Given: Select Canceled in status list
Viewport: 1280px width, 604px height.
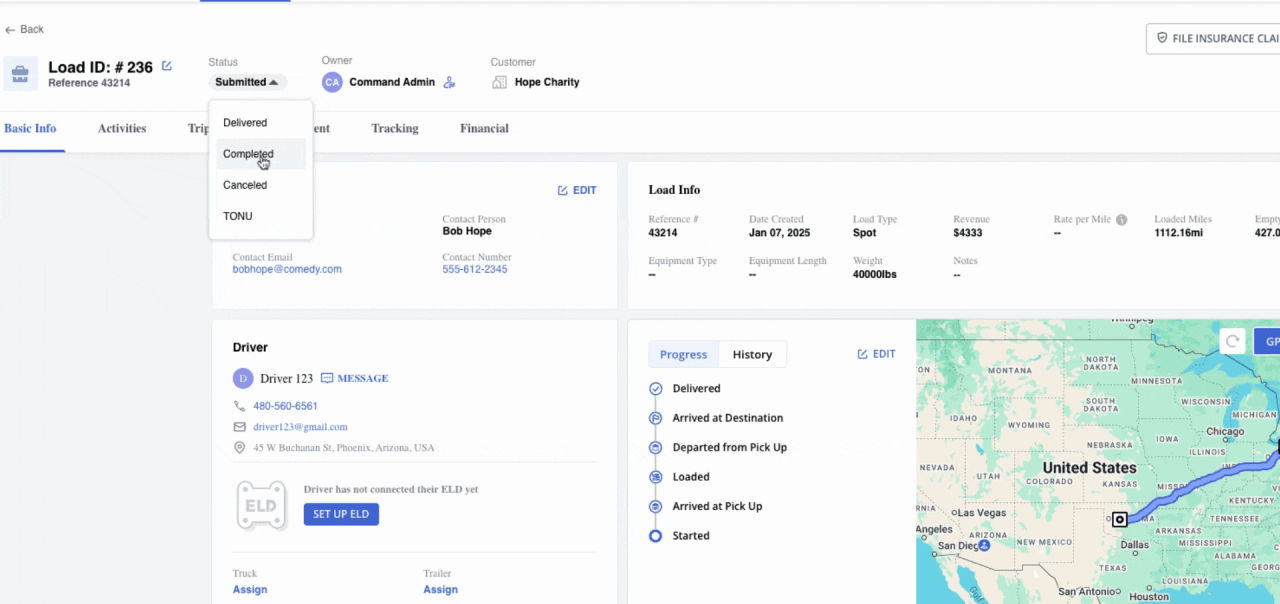Looking at the screenshot, I should click(x=245, y=185).
